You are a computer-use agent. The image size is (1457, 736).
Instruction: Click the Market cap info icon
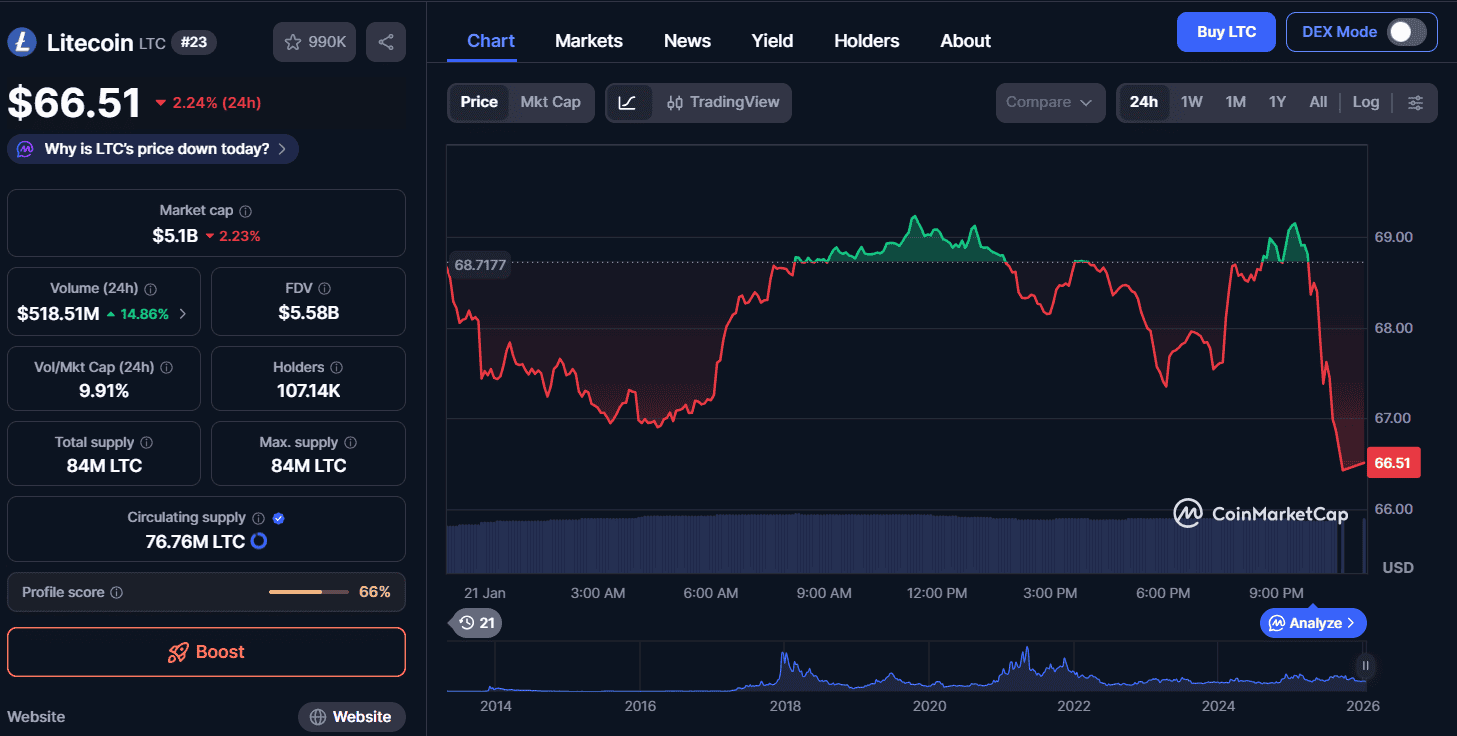click(x=246, y=211)
